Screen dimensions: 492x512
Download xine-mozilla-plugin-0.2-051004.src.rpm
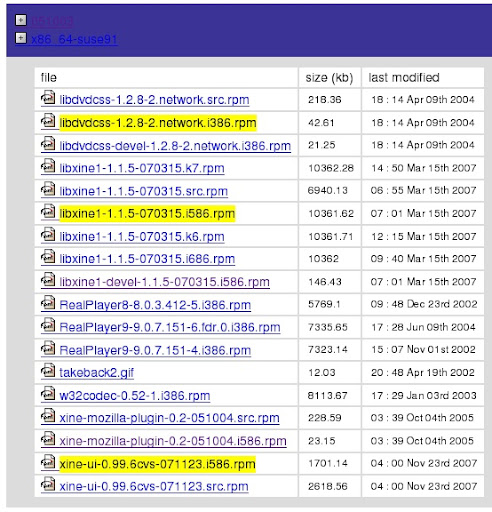tap(169, 418)
